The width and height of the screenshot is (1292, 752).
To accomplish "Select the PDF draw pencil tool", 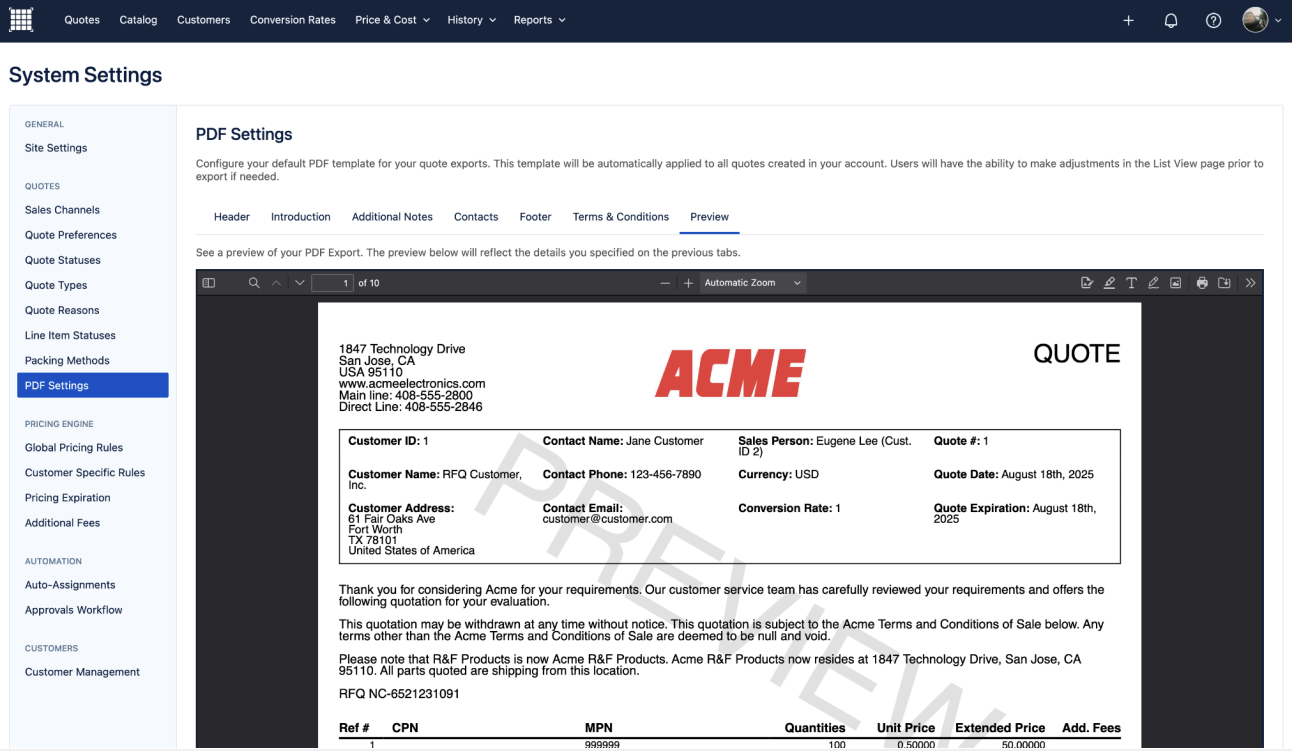I will coord(1153,283).
